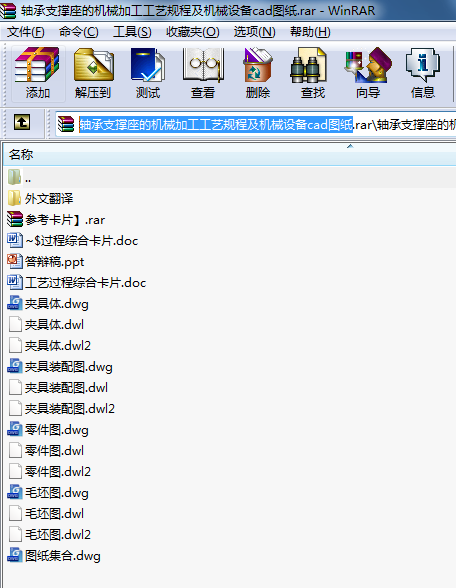
Task: Click the 参考卡片】.rar archive icon
Action: [x=15, y=219]
